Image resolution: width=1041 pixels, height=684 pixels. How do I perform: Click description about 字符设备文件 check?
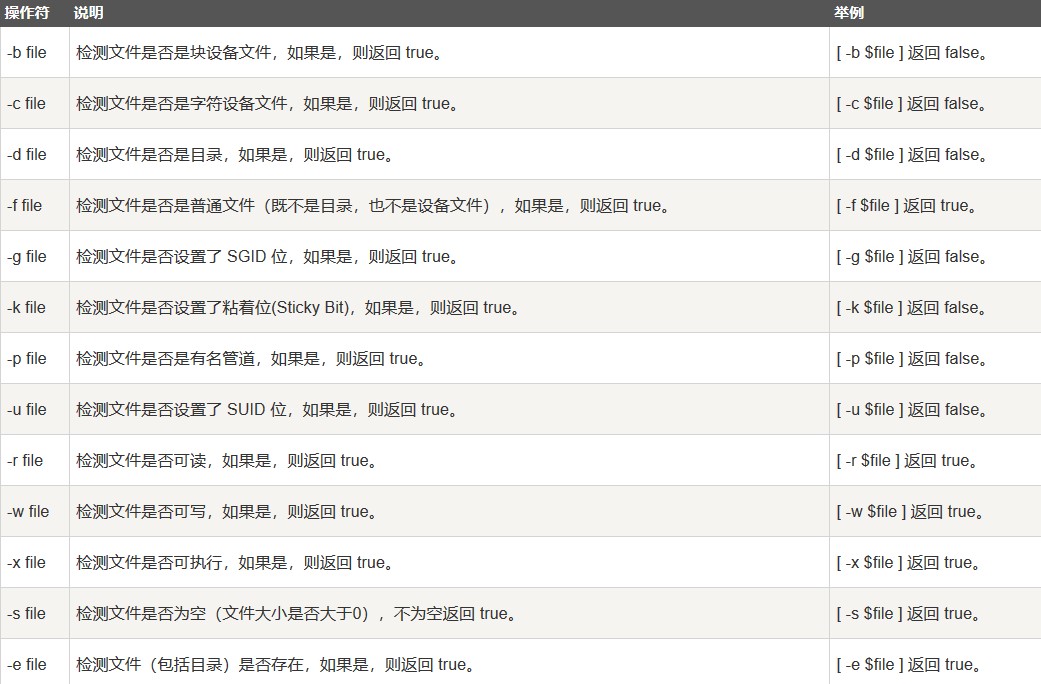[x=267, y=104]
